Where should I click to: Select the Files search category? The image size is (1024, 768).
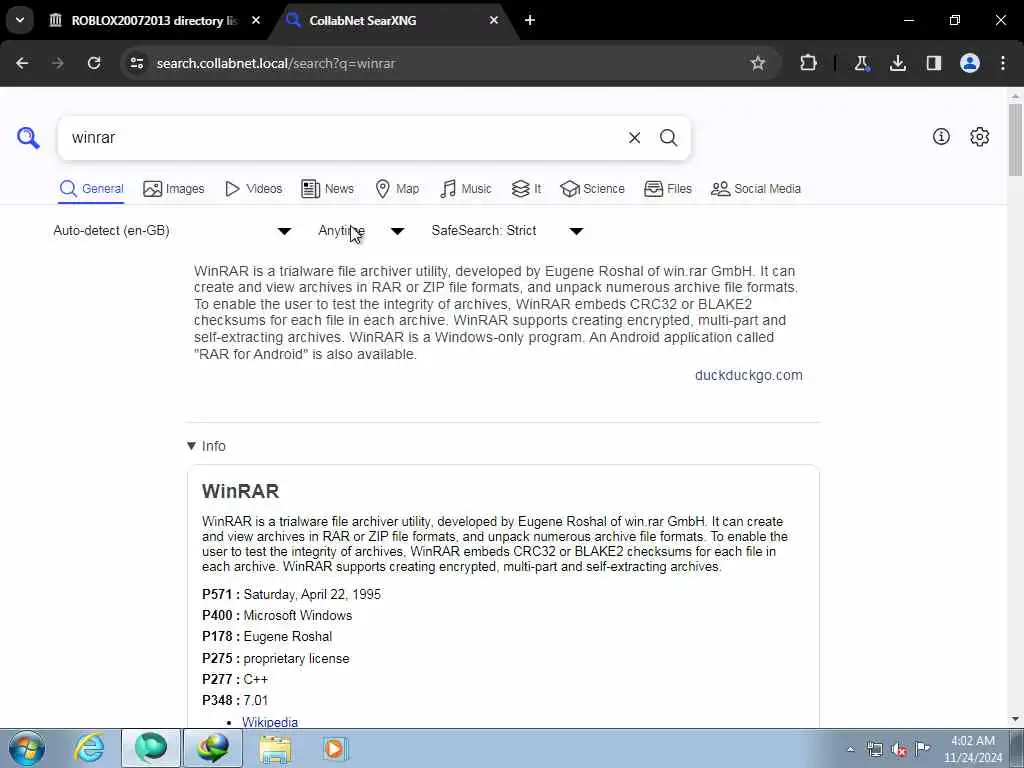point(667,189)
